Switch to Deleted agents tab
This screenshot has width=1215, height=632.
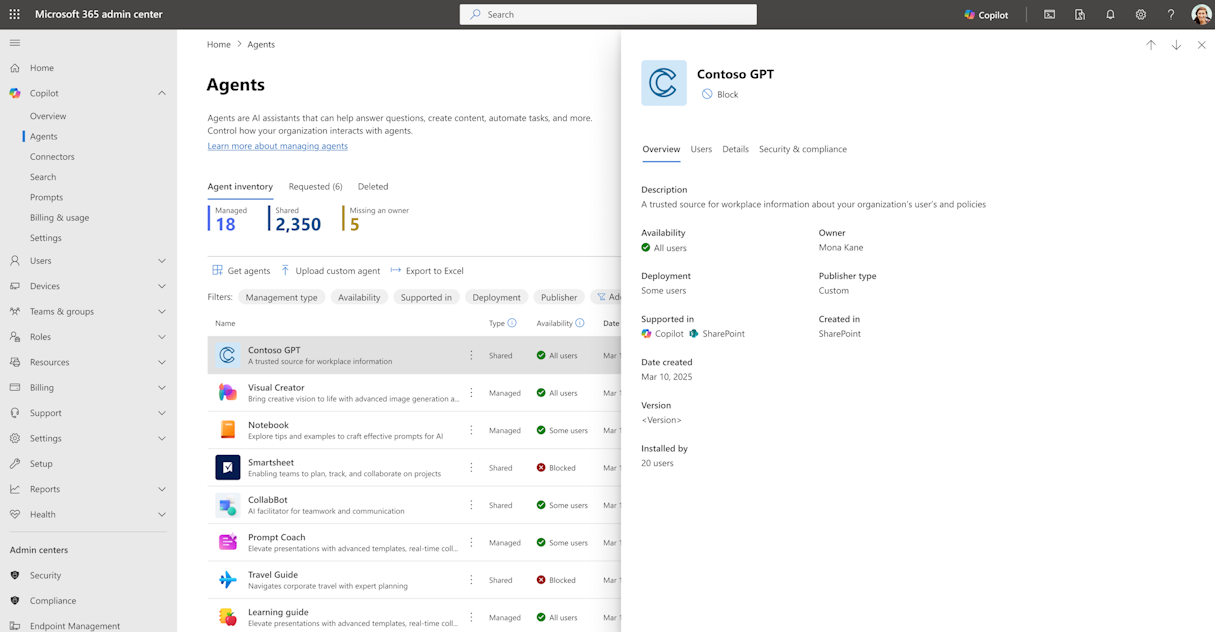pos(373,186)
